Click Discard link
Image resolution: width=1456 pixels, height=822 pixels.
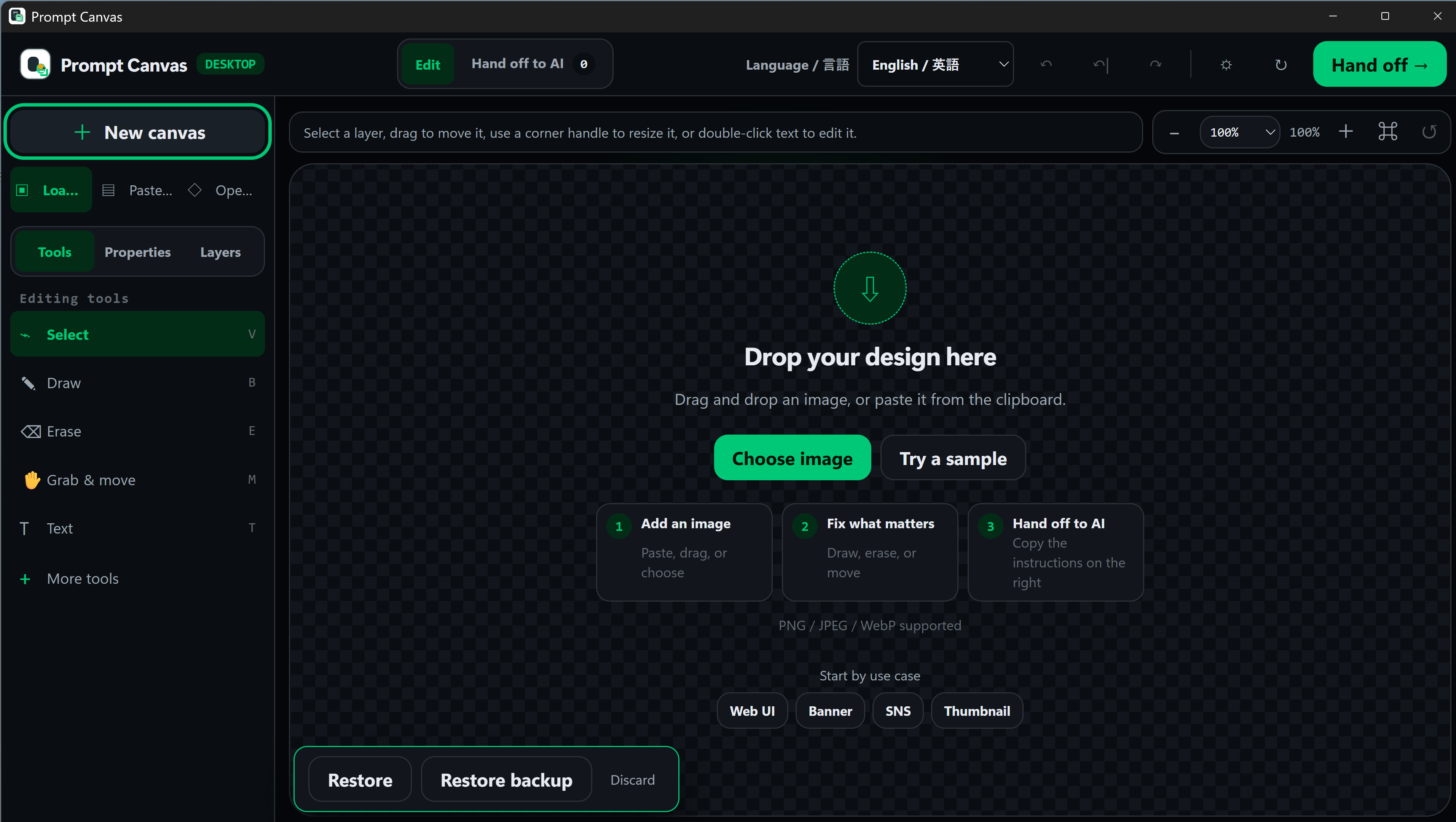click(633, 780)
